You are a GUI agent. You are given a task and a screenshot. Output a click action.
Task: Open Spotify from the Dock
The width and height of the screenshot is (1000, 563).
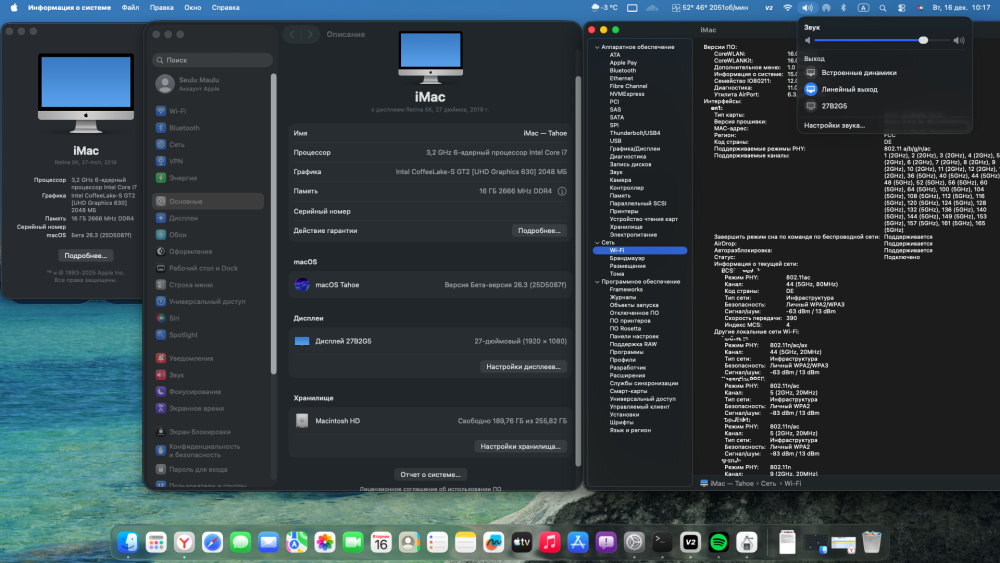point(719,543)
